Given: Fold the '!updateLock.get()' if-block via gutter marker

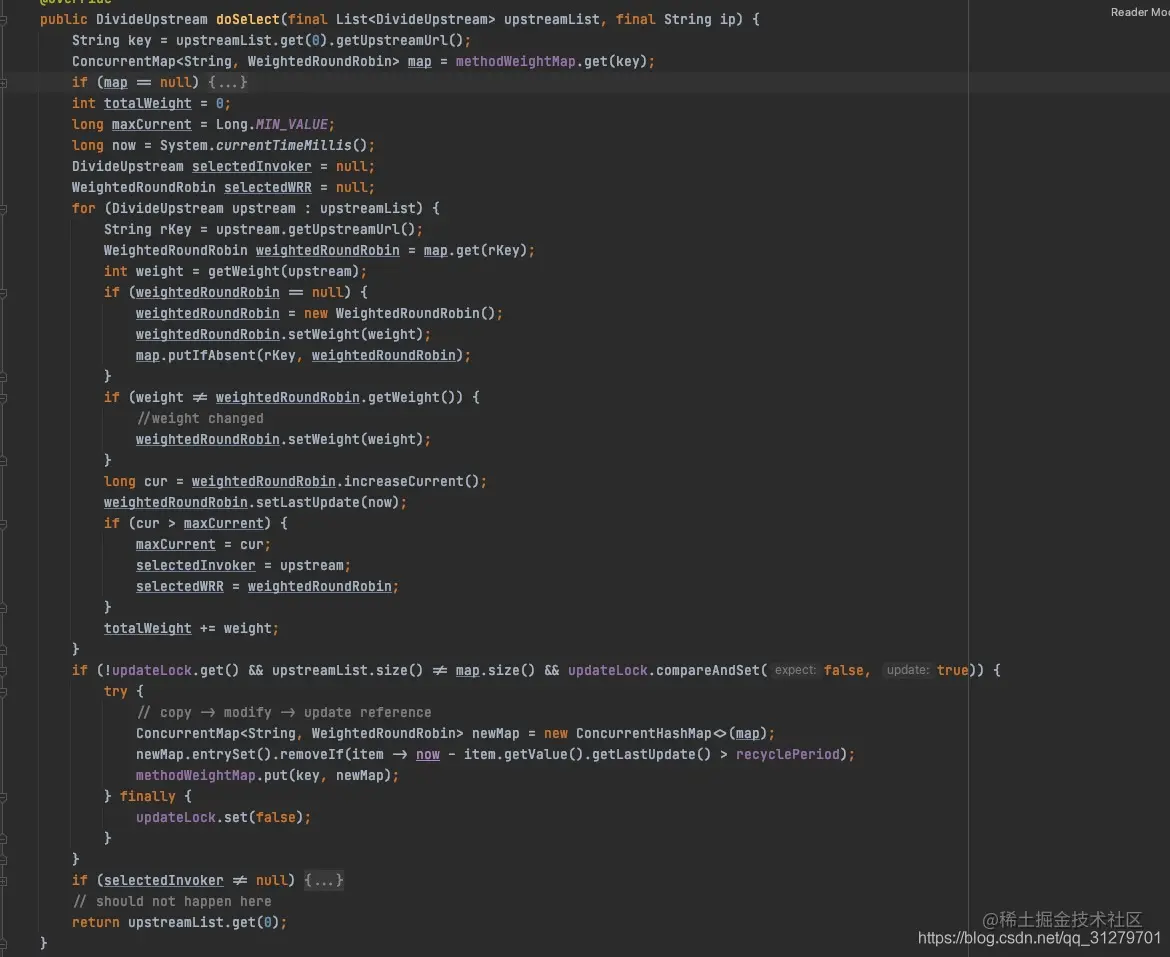Looking at the screenshot, I should (x=3, y=672).
